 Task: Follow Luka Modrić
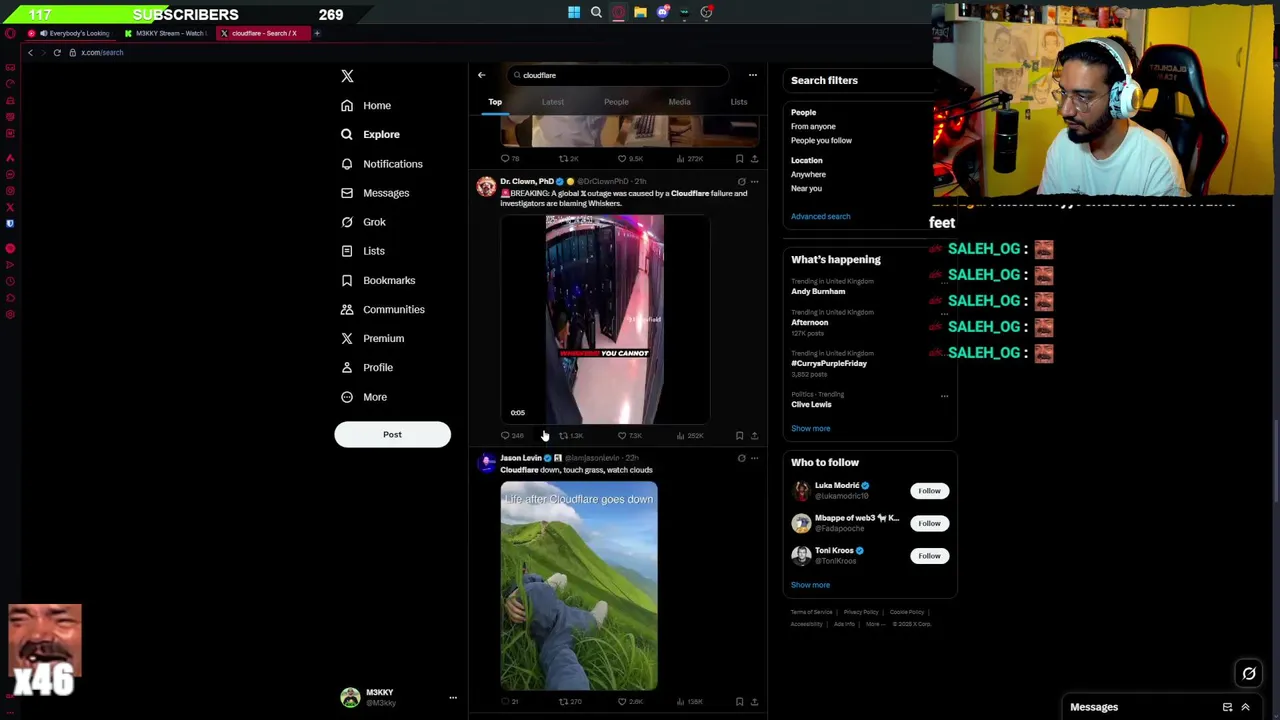tap(929, 491)
